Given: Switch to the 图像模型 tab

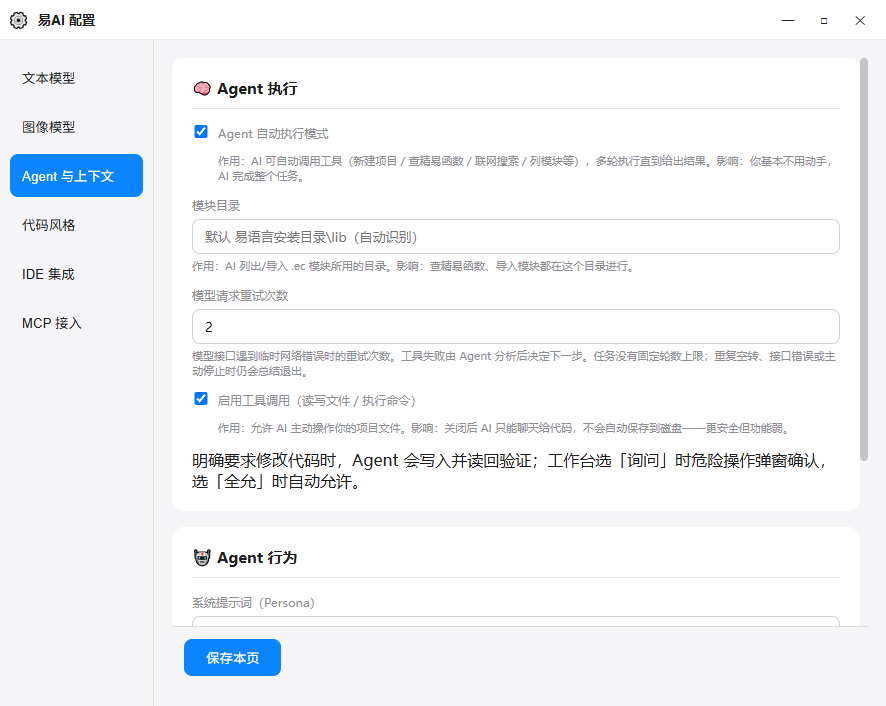Looking at the screenshot, I should [x=76, y=127].
